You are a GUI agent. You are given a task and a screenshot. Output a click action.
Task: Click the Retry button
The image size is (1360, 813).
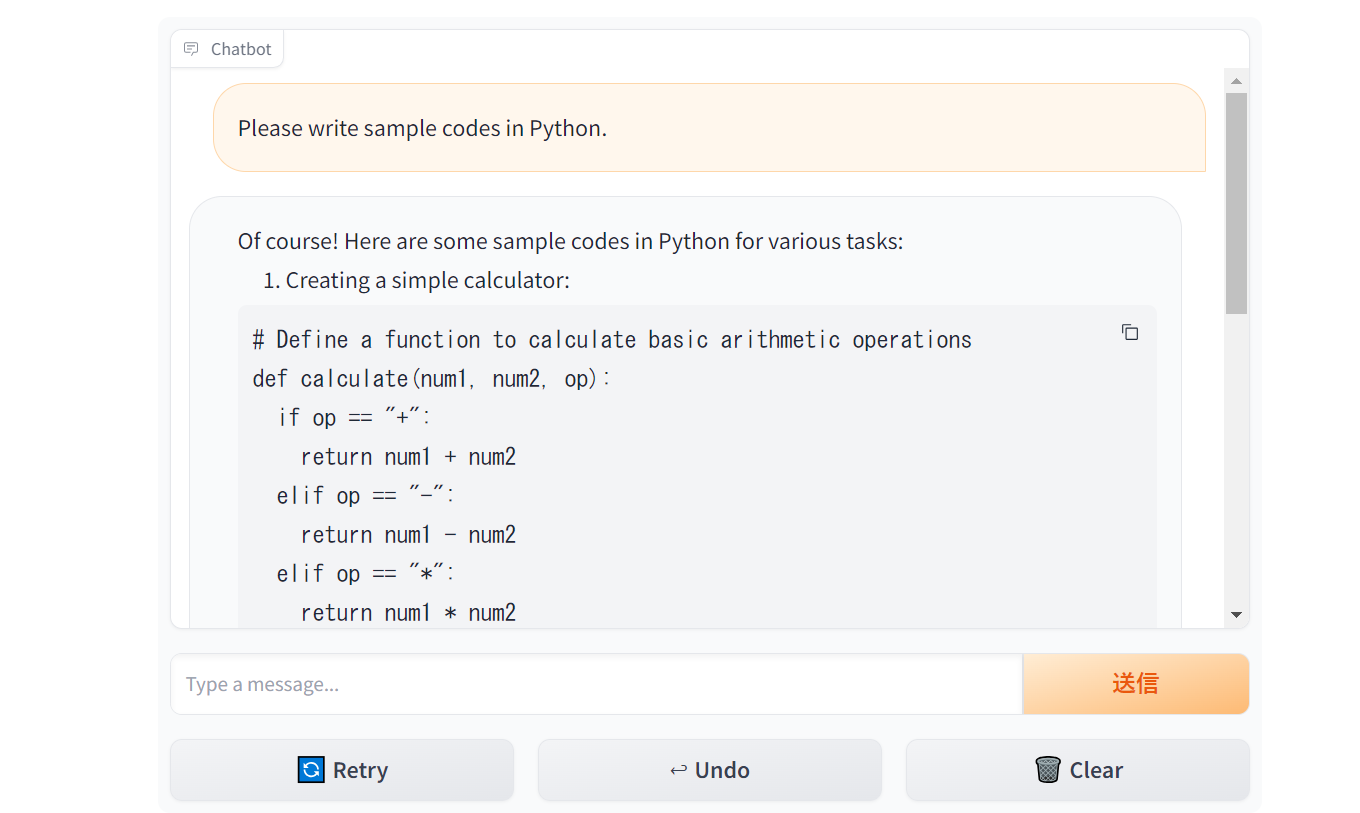[341, 770]
